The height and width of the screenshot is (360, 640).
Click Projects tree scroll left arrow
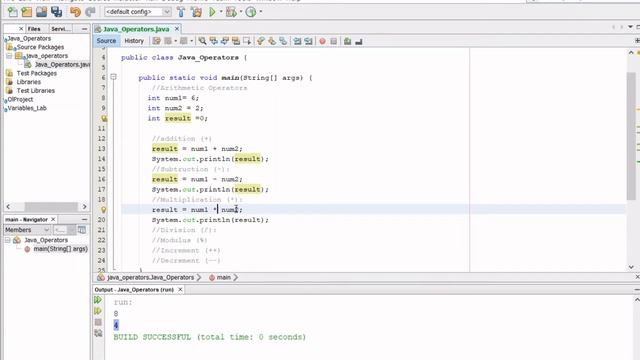(x=8, y=207)
